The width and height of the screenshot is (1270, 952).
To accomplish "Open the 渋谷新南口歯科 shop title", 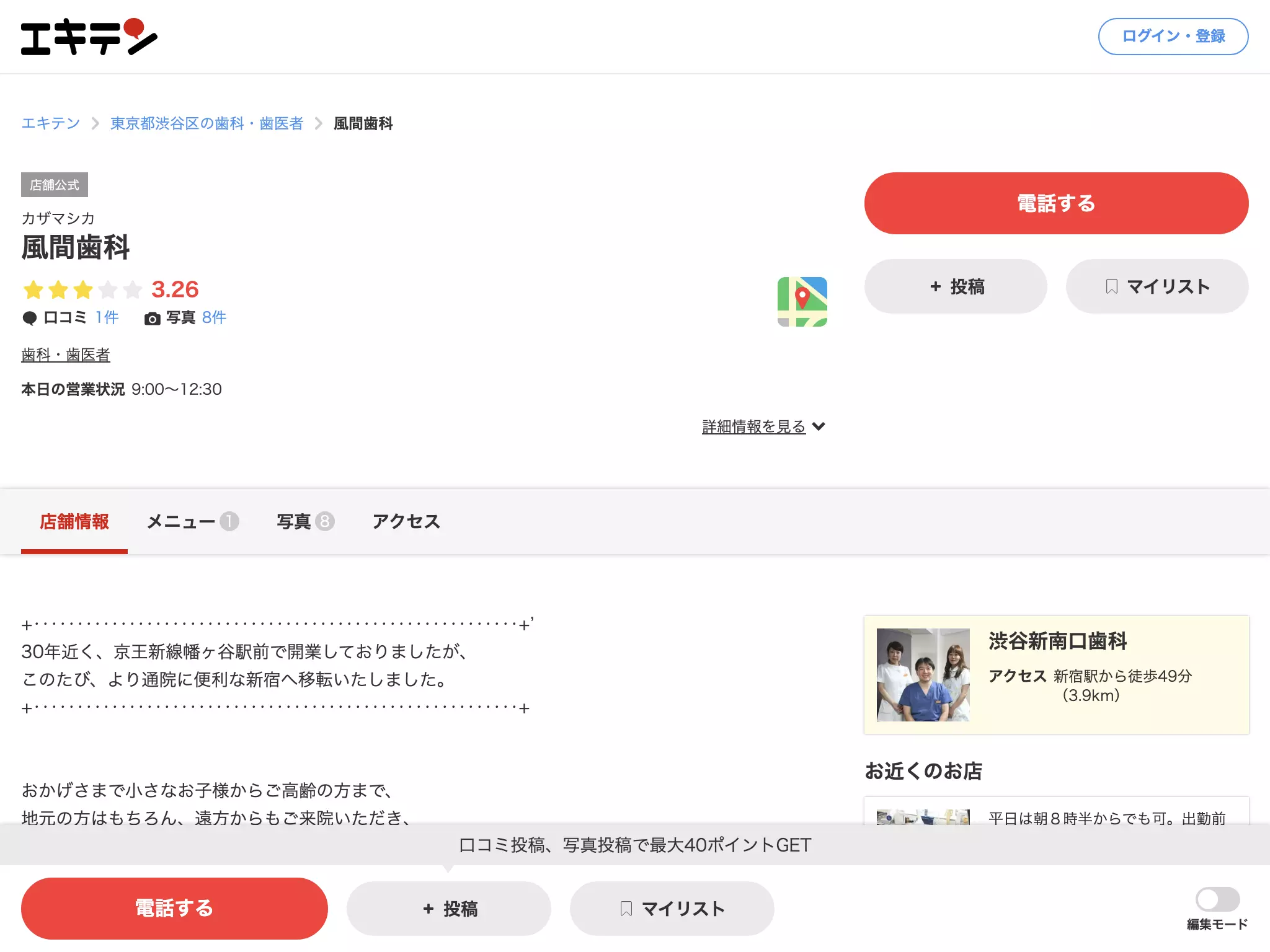I will 1057,641.
